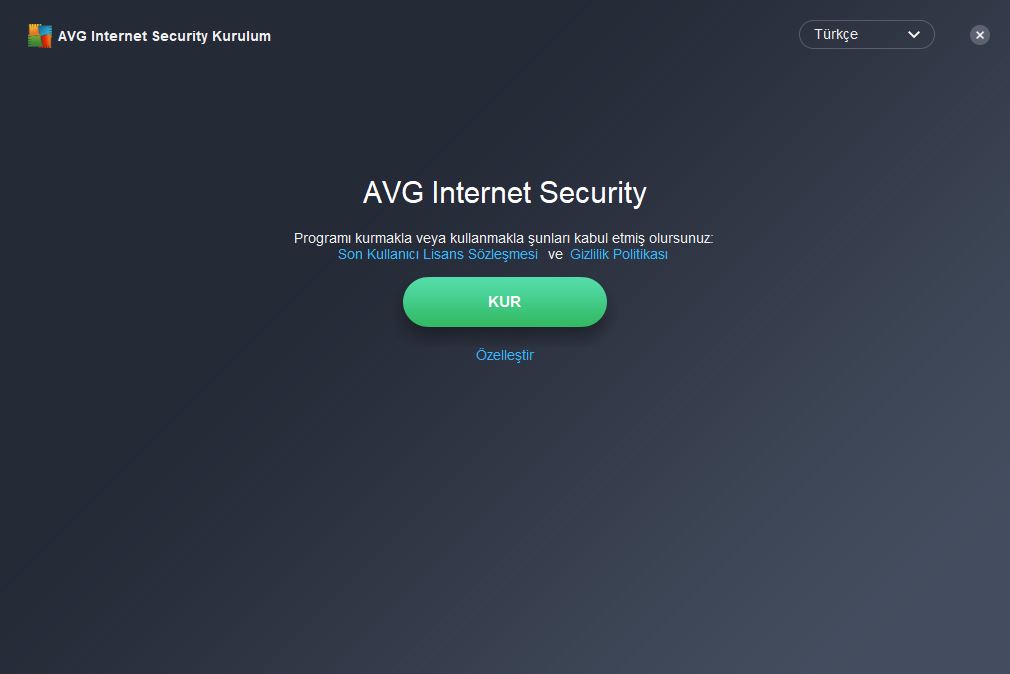The width and height of the screenshot is (1010, 674).
Task: Open the Gizlilik Politikası link
Action: (618, 255)
